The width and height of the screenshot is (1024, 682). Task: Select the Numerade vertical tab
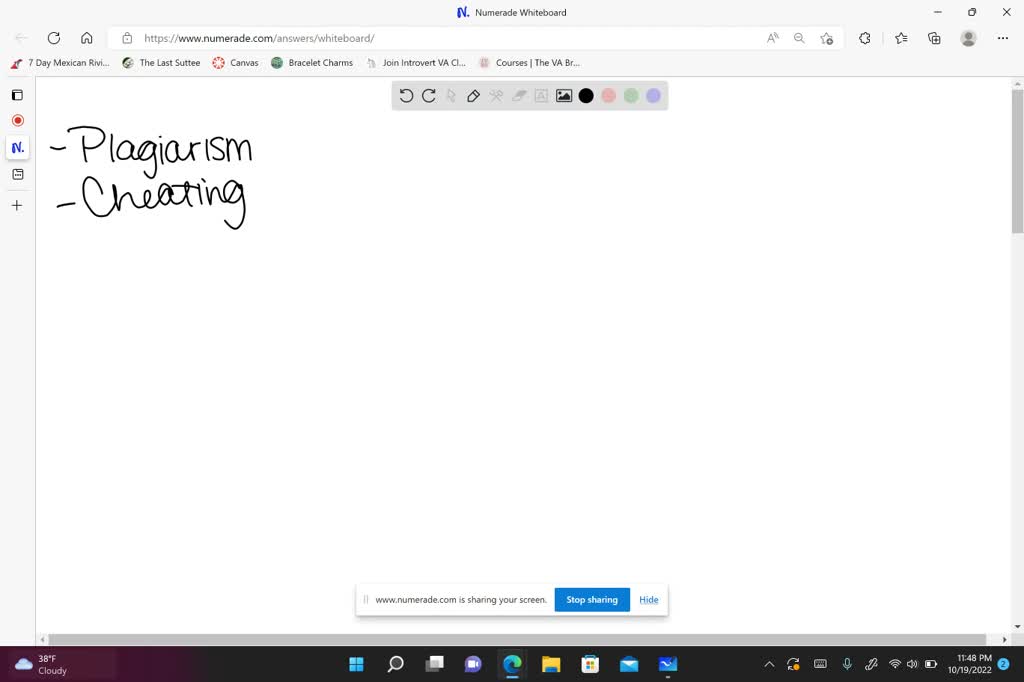coord(18,148)
